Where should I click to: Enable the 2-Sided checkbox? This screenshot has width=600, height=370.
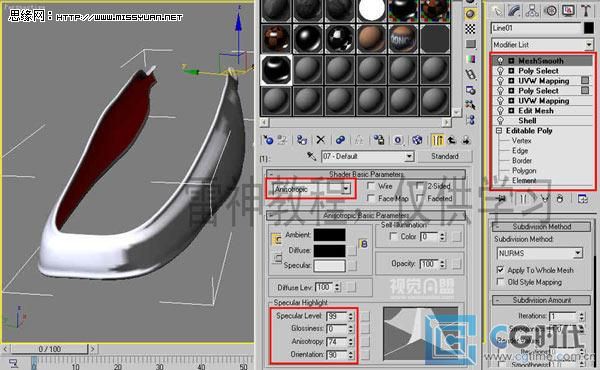[420, 186]
